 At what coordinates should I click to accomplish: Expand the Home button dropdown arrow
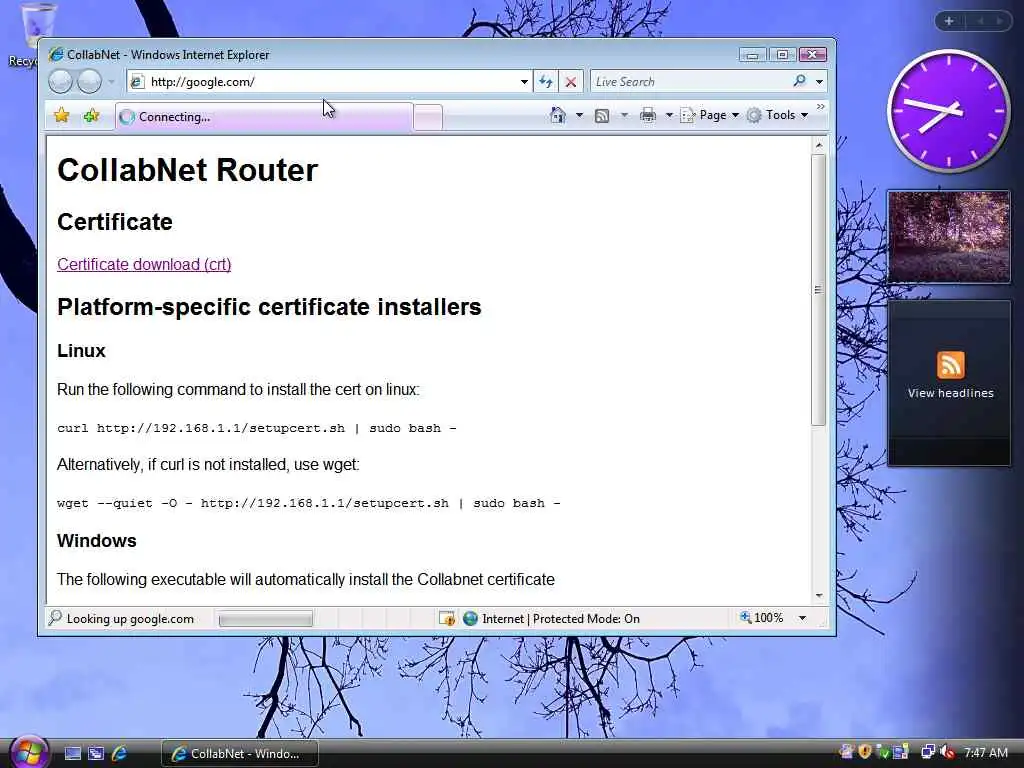pos(579,116)
